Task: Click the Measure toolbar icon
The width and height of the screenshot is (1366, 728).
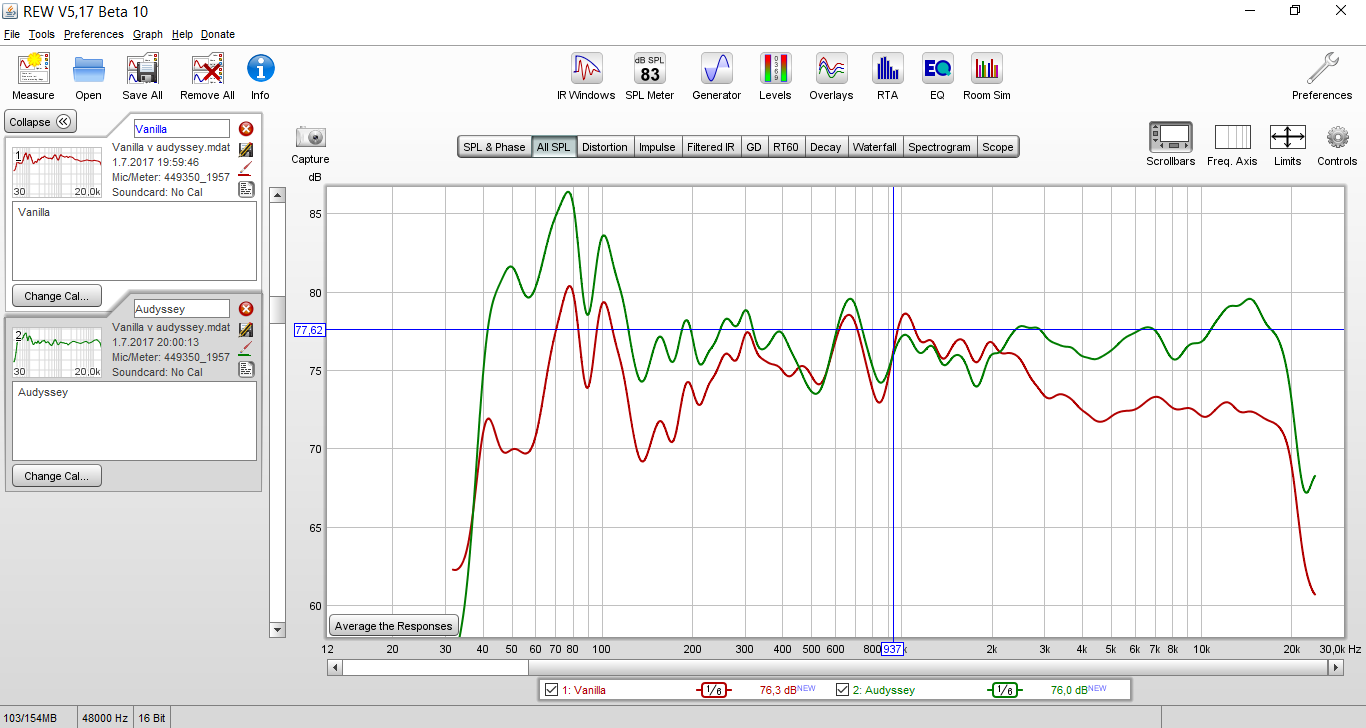Action: tap(33, 69)
